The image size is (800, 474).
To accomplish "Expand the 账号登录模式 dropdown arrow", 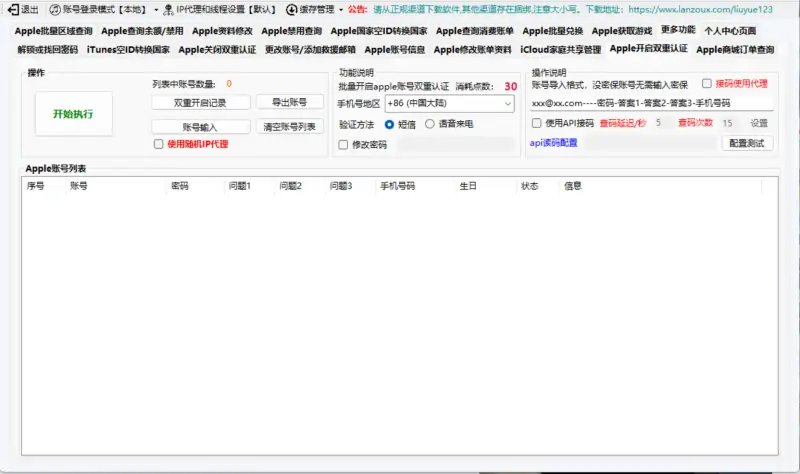I will click(156, 10).
